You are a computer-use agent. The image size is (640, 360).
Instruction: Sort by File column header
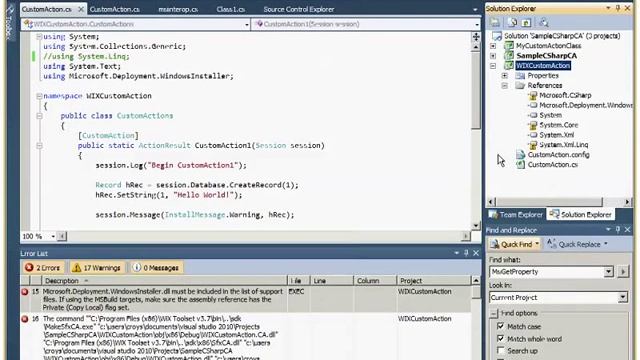click(298, 280)
